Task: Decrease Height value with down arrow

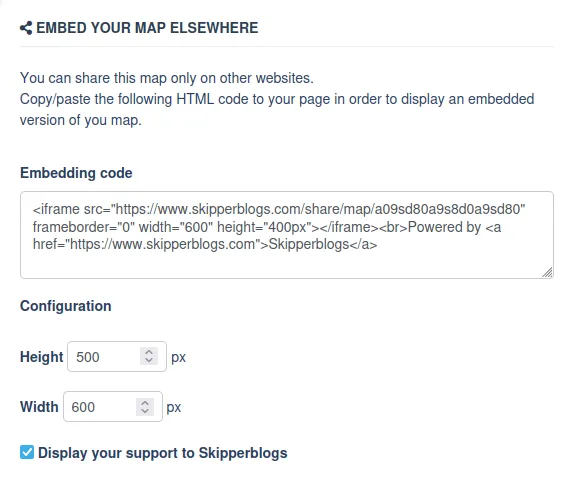Action: tap(149, 360)
